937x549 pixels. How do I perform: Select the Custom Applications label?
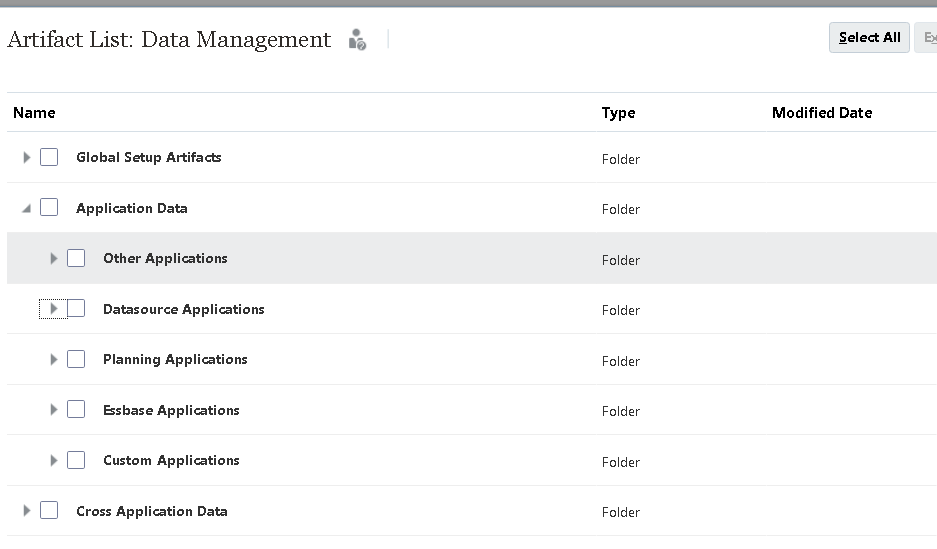pos(171,461)
